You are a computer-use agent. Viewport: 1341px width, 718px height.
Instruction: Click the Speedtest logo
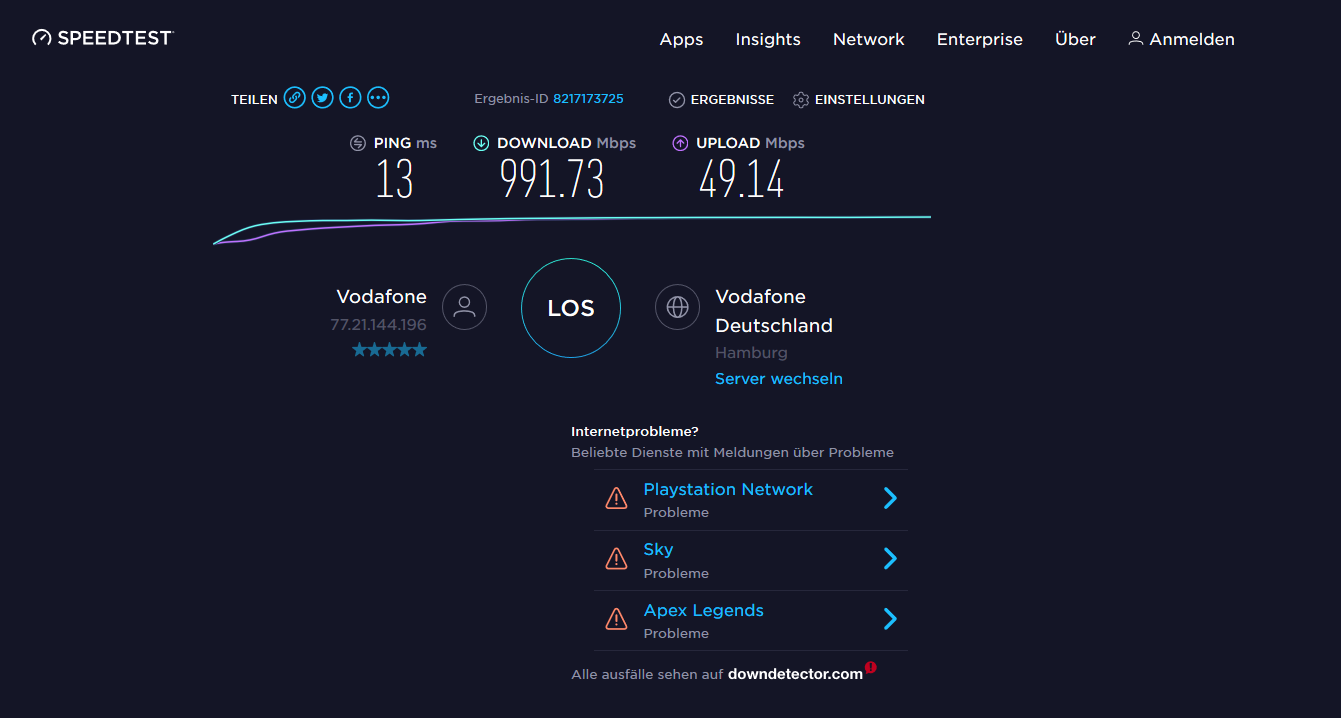coord(103,38)
